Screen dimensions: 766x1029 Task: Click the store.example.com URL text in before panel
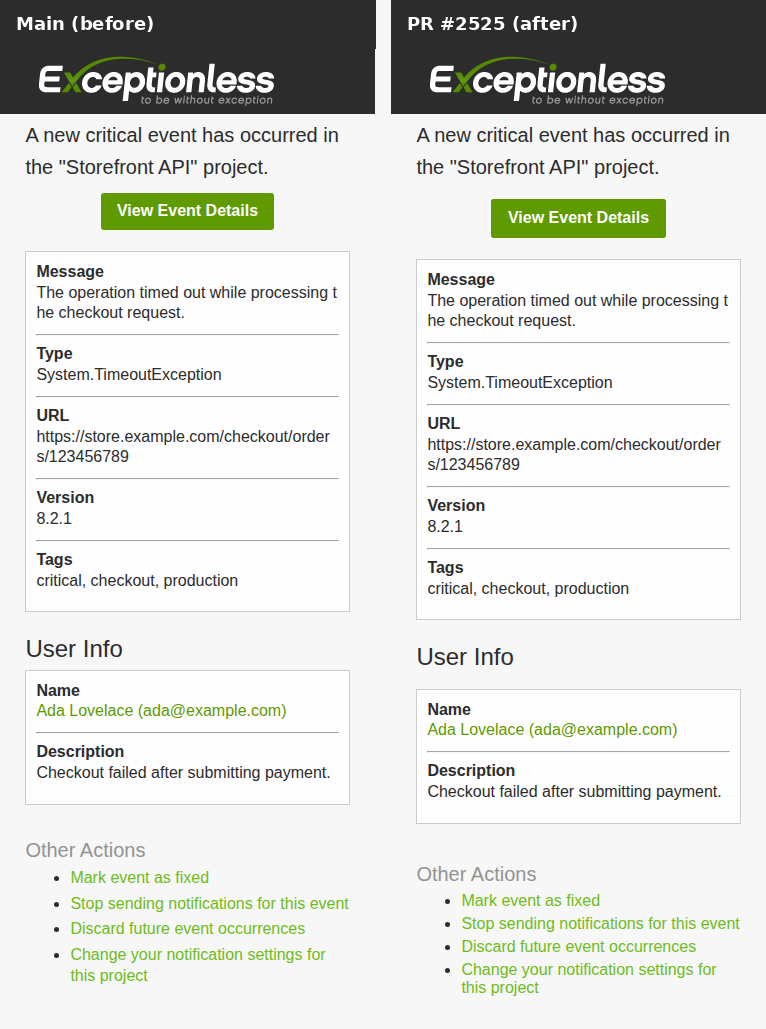tap(183, 446)
